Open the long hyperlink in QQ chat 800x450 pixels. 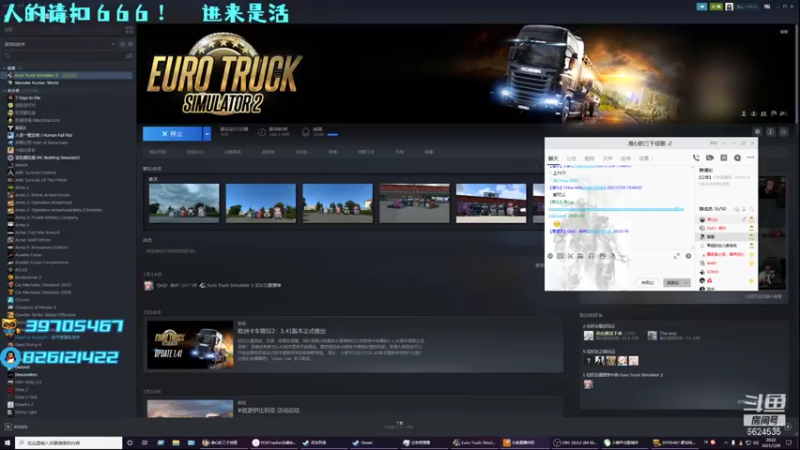click(616, 209)
